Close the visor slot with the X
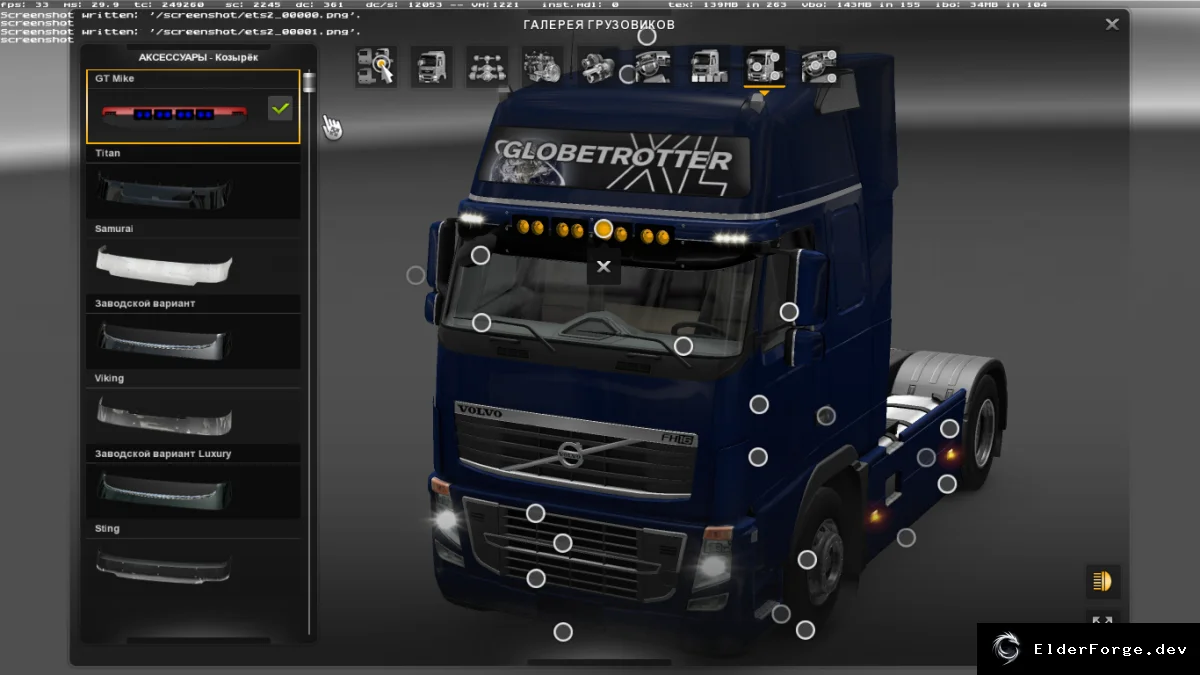Viewport: 1200px width, 675px height. pyautogui.click(x=603, y=267)
